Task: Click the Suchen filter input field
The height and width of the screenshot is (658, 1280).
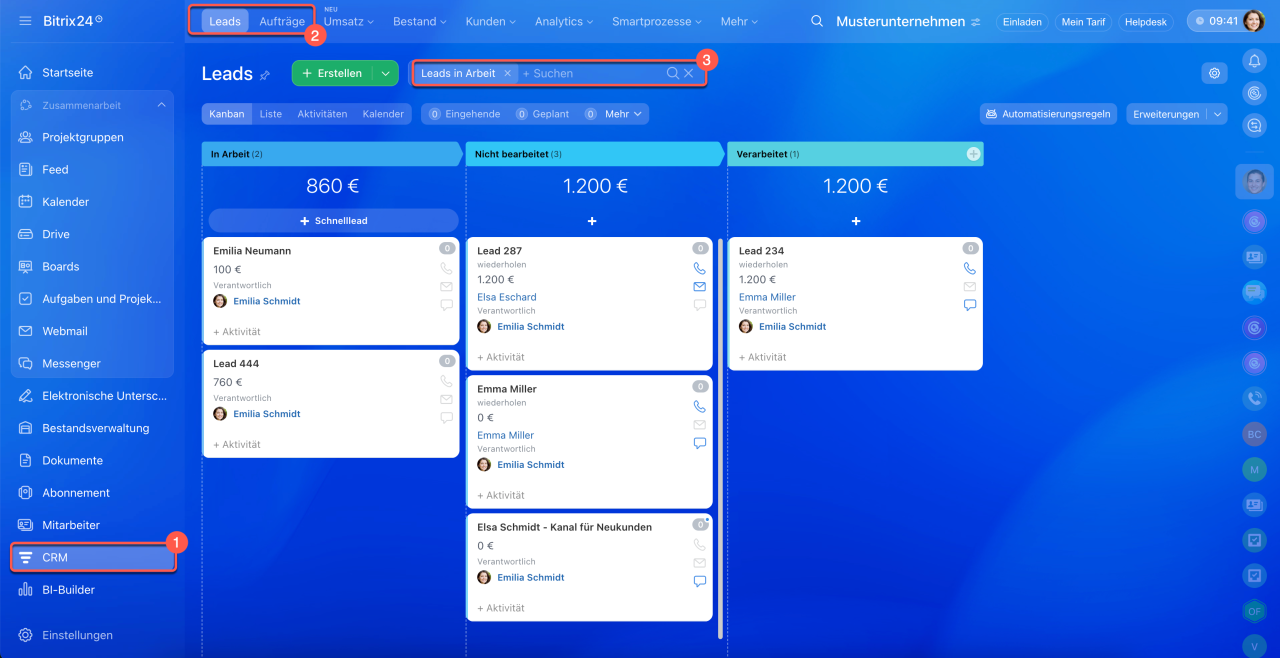Action: 592,73
